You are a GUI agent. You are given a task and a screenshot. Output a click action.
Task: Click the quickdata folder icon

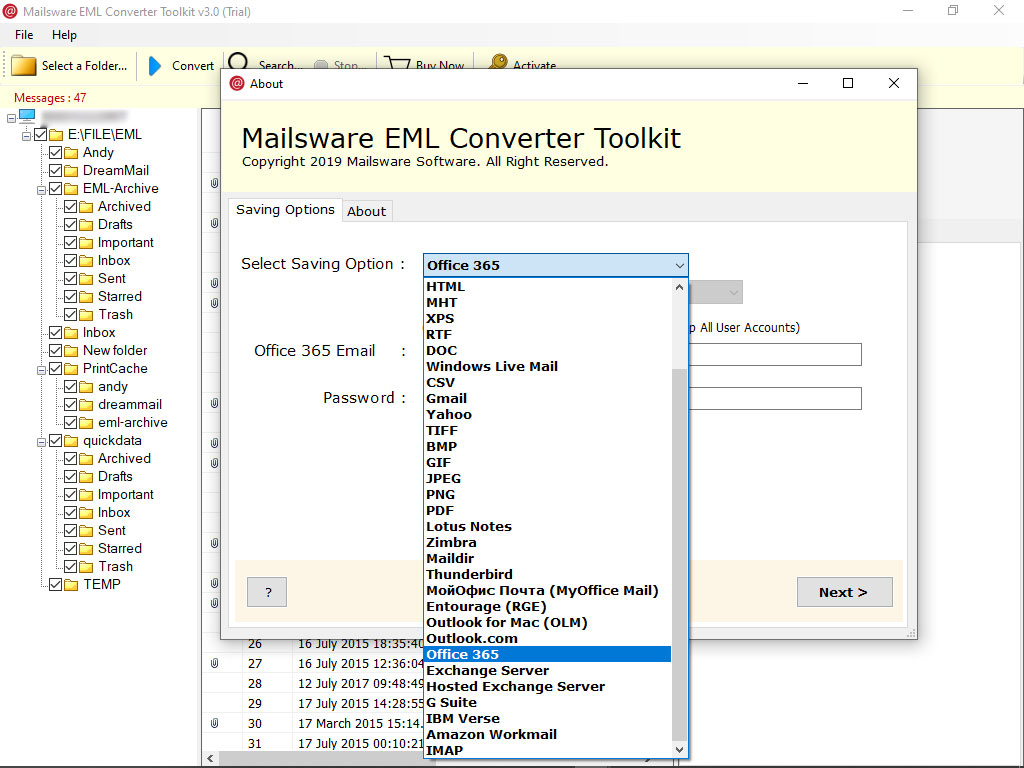pyautogui.click(x=71, y=441)
